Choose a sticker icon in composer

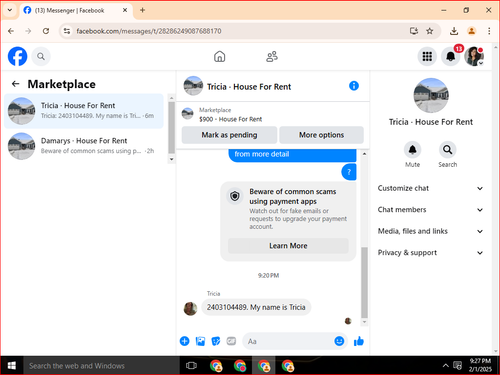point(216,341)
